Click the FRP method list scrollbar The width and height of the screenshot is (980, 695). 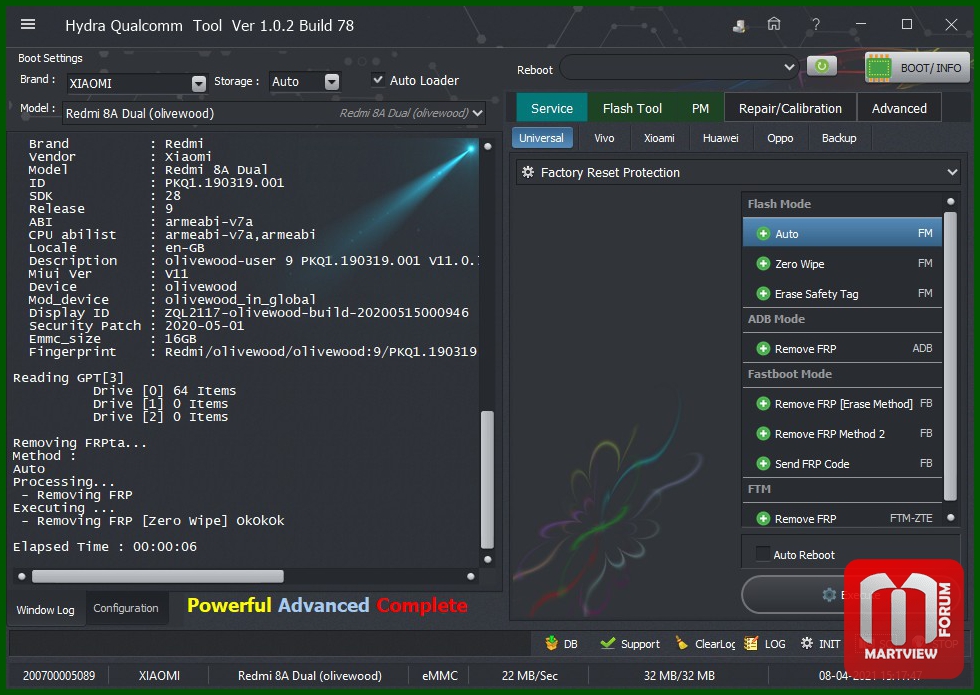click(x=950, y=356)
